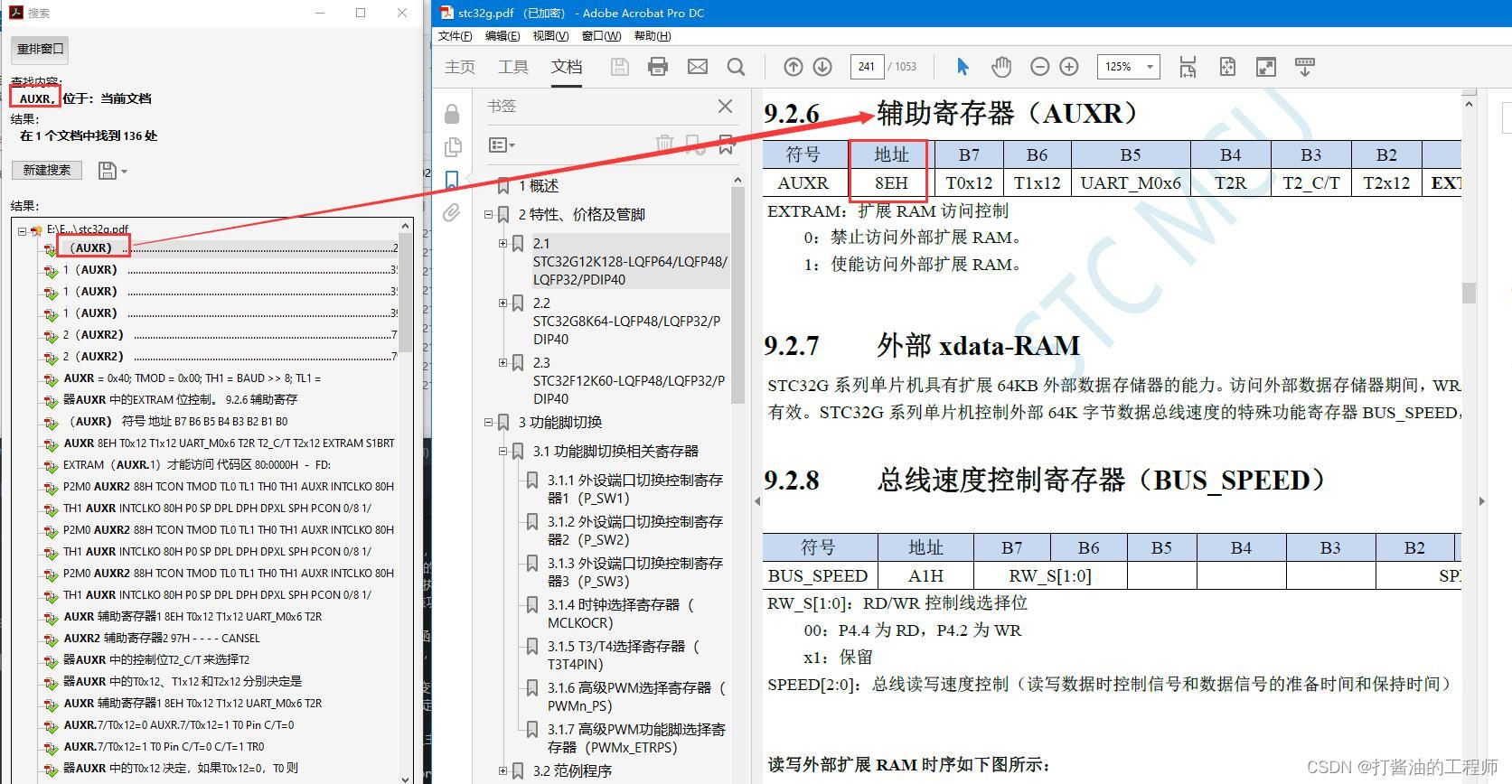The height and width of the screenshot is (784, 1512).
Task: Select bookmark 3.1.1 外设端口切换控制寄存器1
Action: [x=635, y=489]
